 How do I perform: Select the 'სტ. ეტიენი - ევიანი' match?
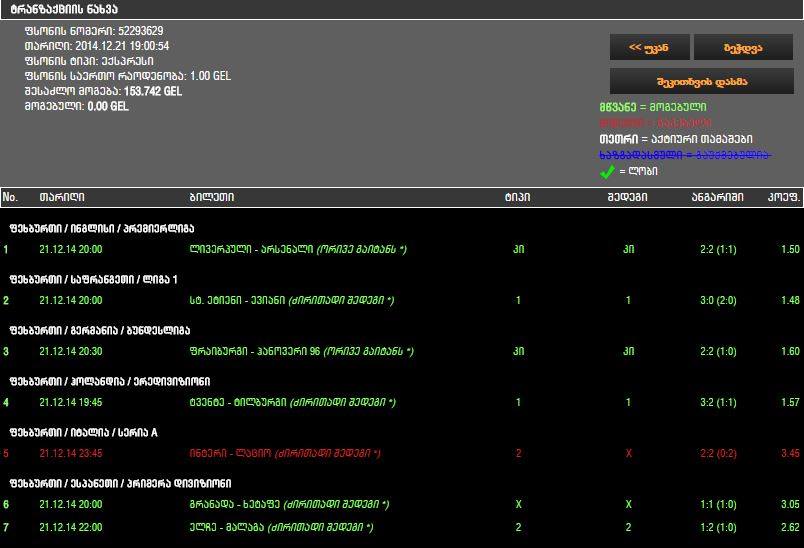coord(402,300)
